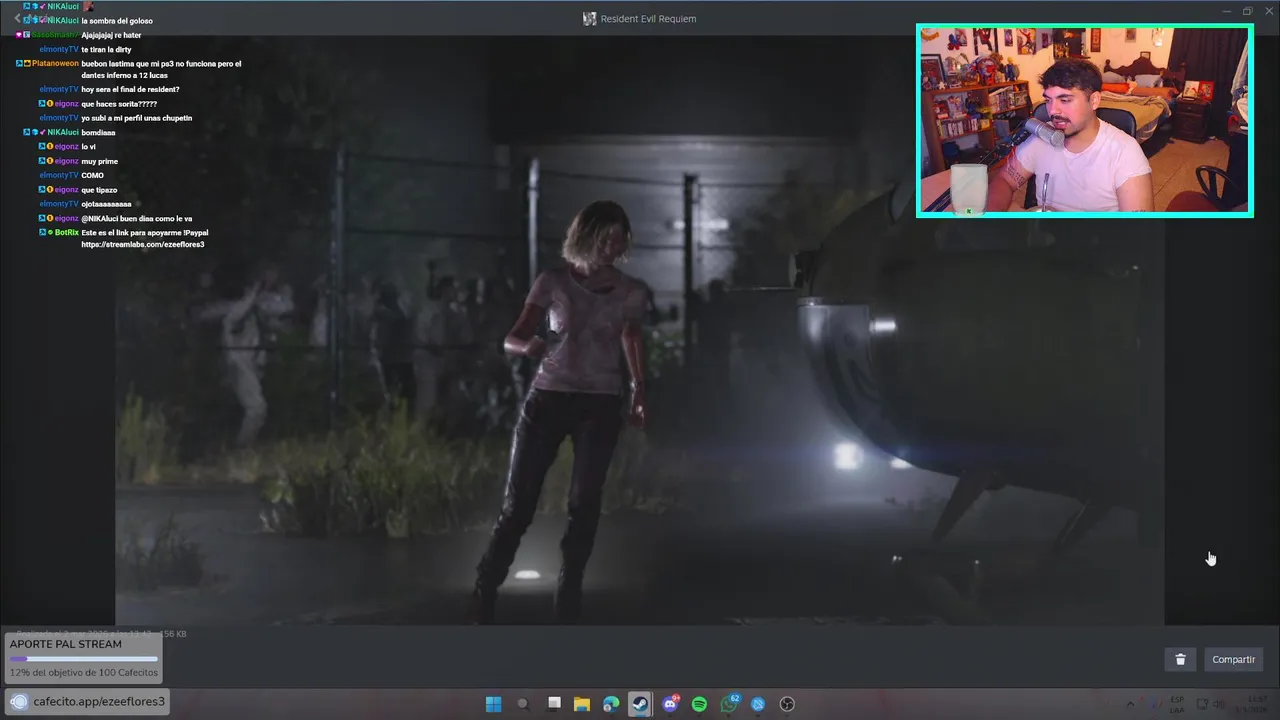Image resolution: width=1280 pixels, height=720 pixels.
Task: Open Task View from the taskbar
Action: [x=553, y=704]
